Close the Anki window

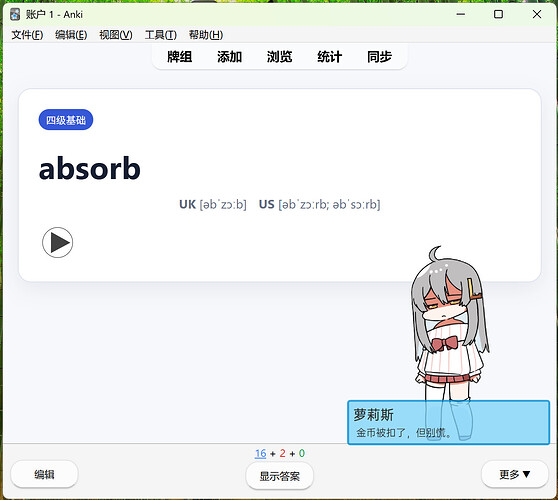537,14
